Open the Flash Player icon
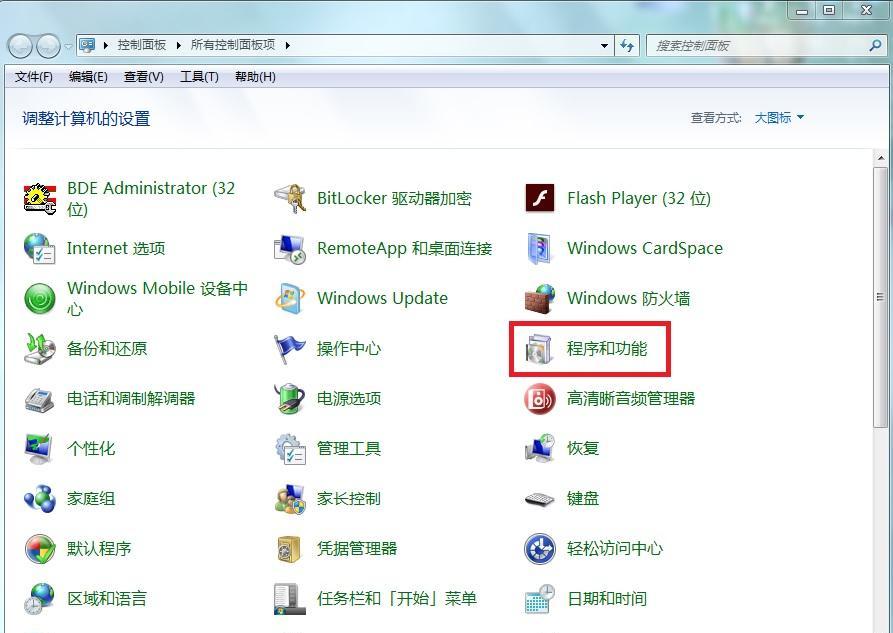This screenshot has width=893, height=633. [x=539, y=198]
